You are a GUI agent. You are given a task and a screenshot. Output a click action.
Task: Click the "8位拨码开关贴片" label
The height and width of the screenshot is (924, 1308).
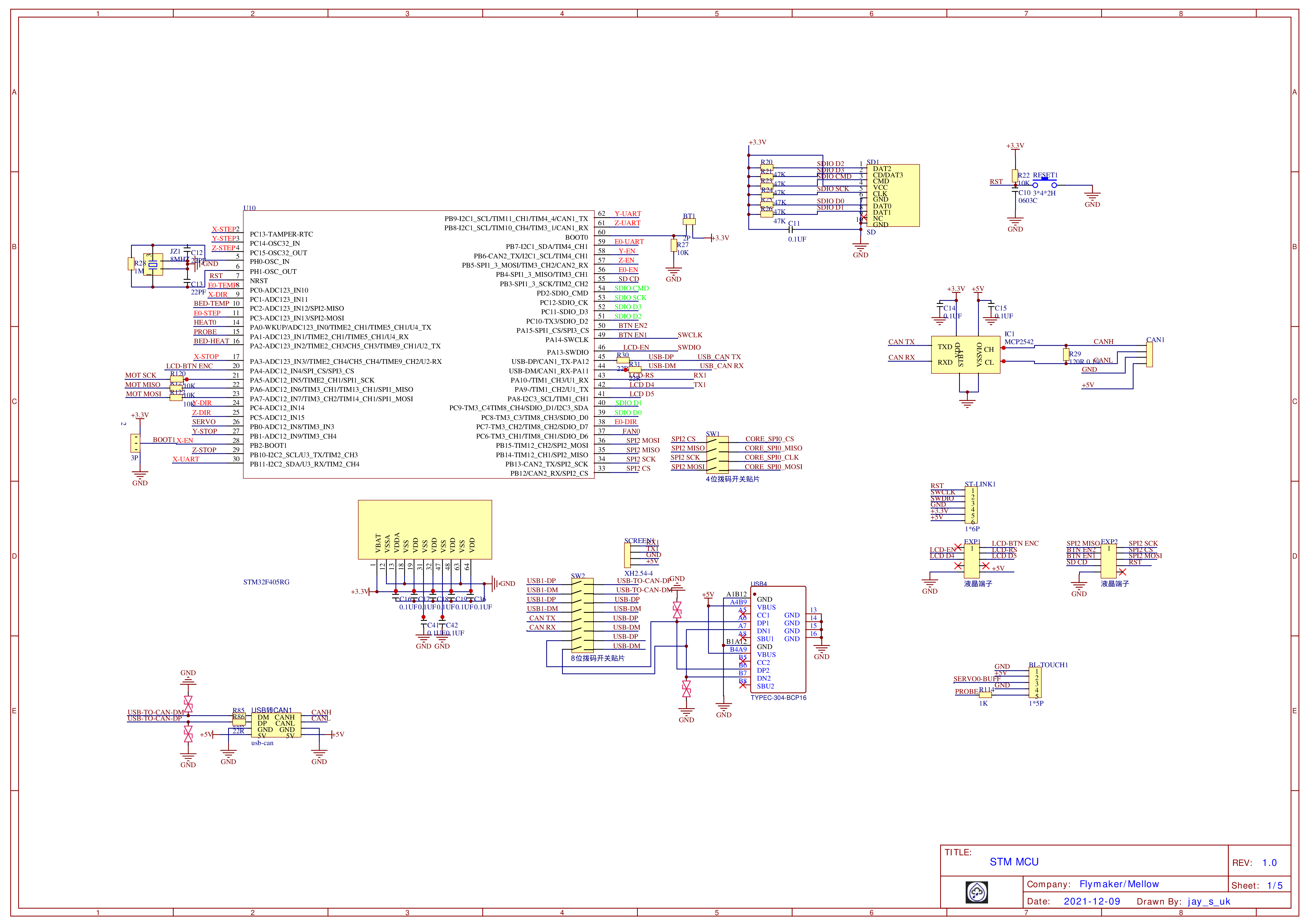point(598,658)
